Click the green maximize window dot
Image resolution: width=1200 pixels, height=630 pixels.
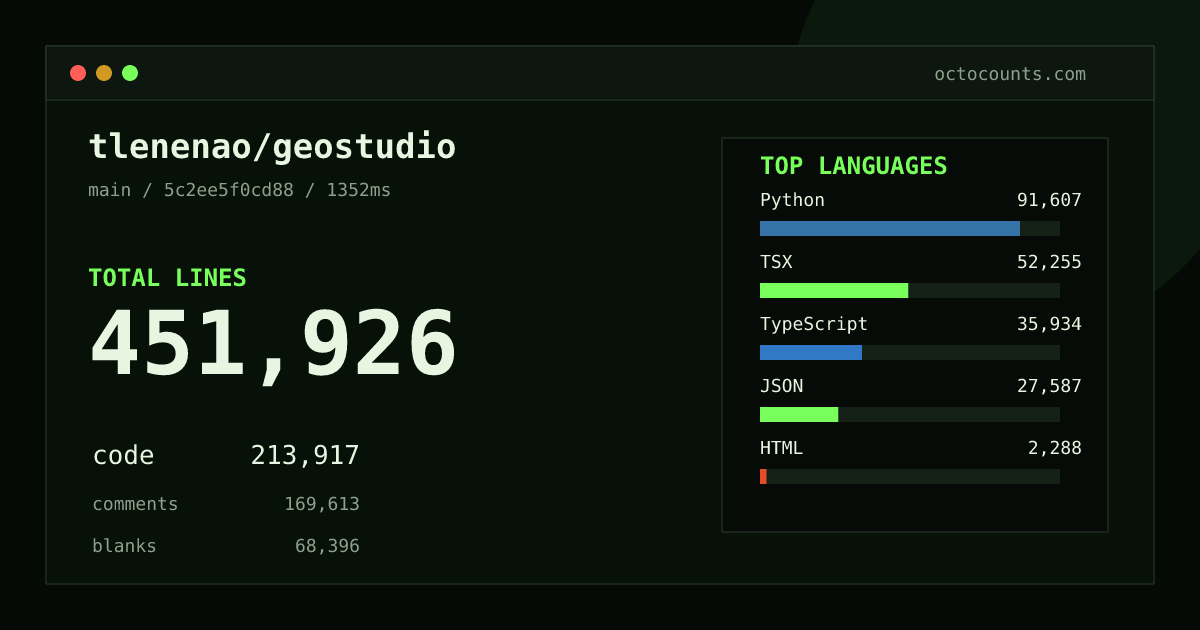(x=130, y=73)
